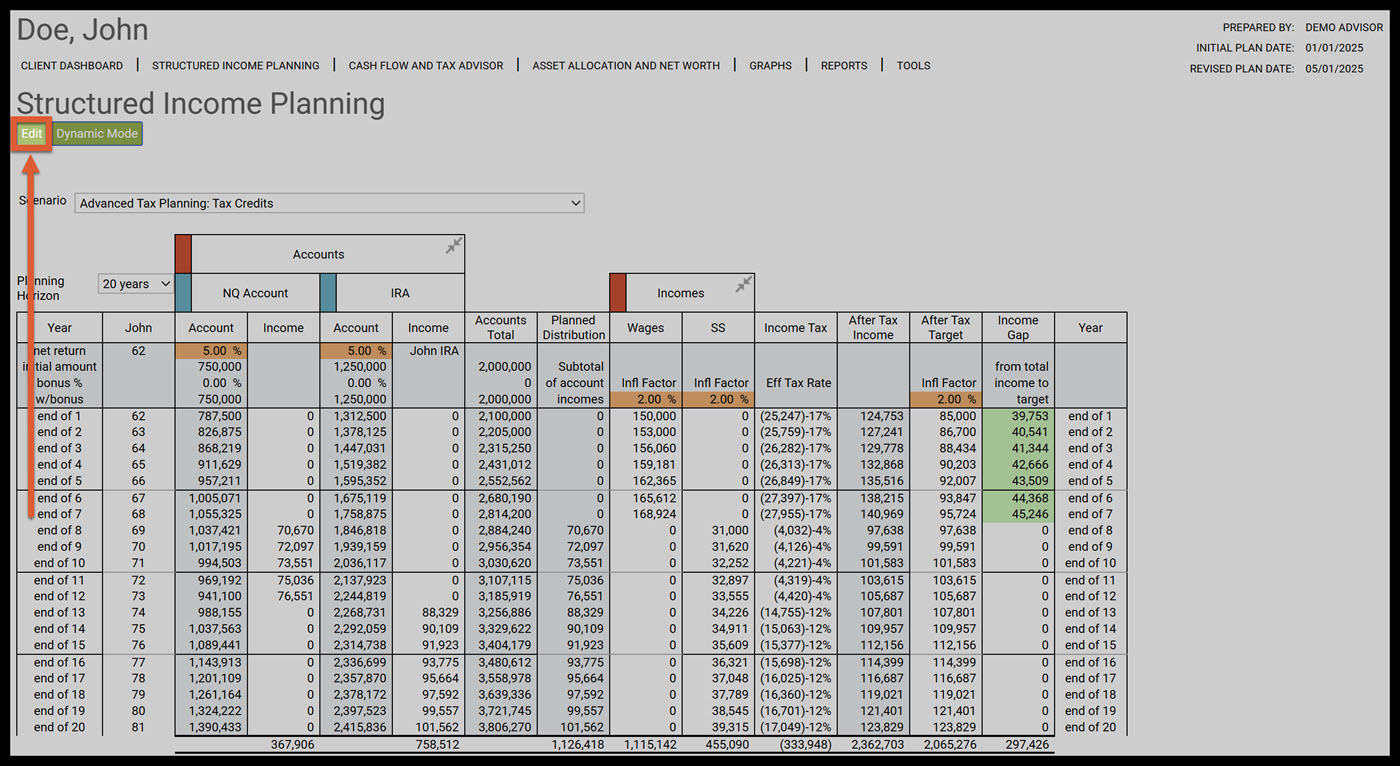Open the Planning Horizon 20 years dropdown
Viewport: 1400px width, 766px height.
click(136, 284)
